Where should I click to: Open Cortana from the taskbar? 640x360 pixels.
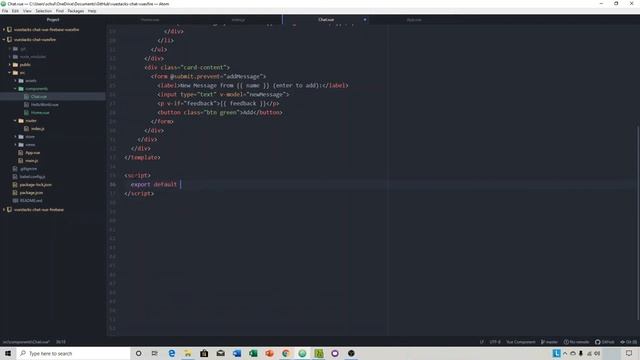click(x=138, y=353)
